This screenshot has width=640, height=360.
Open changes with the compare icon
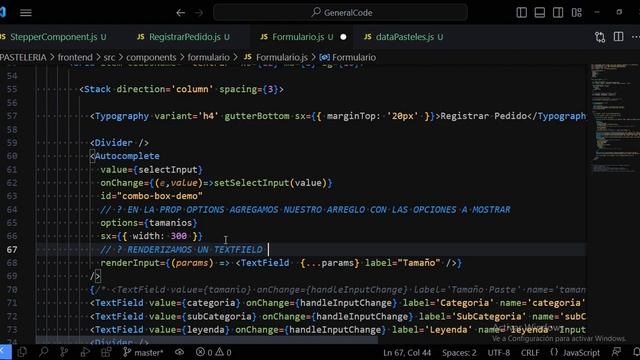(x=600, y=37)
